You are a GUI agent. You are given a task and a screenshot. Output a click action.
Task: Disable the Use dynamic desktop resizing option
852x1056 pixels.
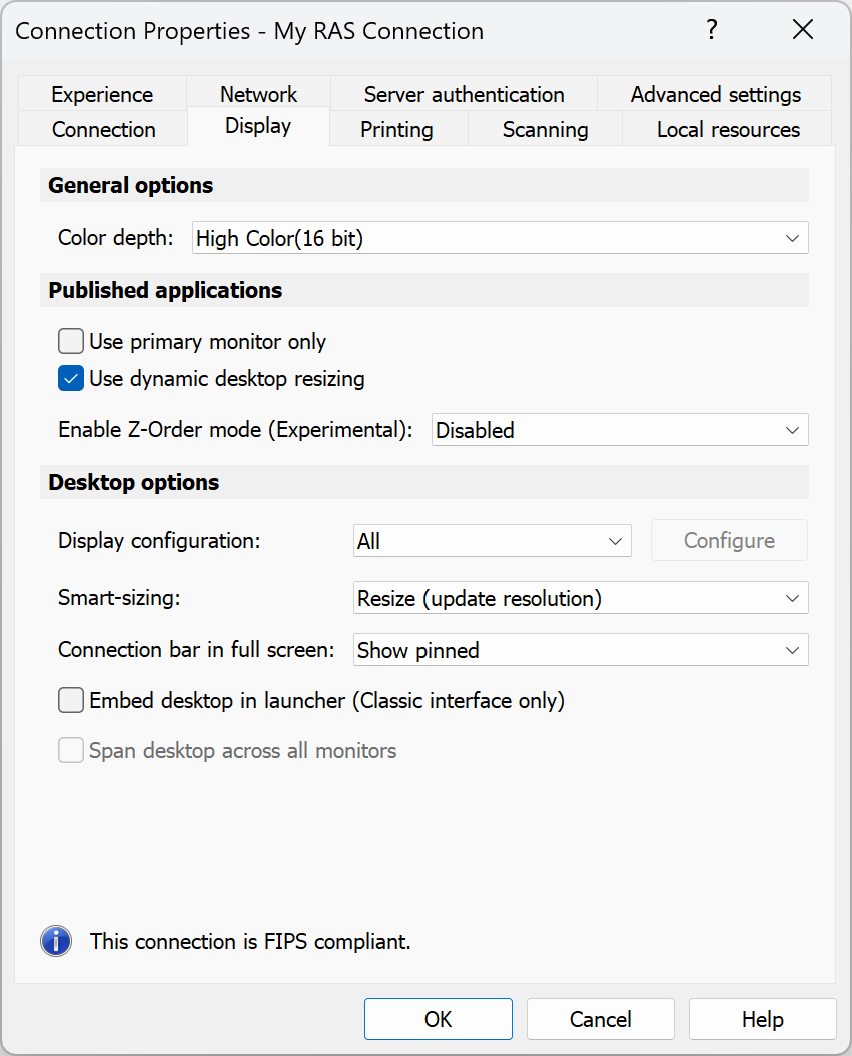point(70,378)
